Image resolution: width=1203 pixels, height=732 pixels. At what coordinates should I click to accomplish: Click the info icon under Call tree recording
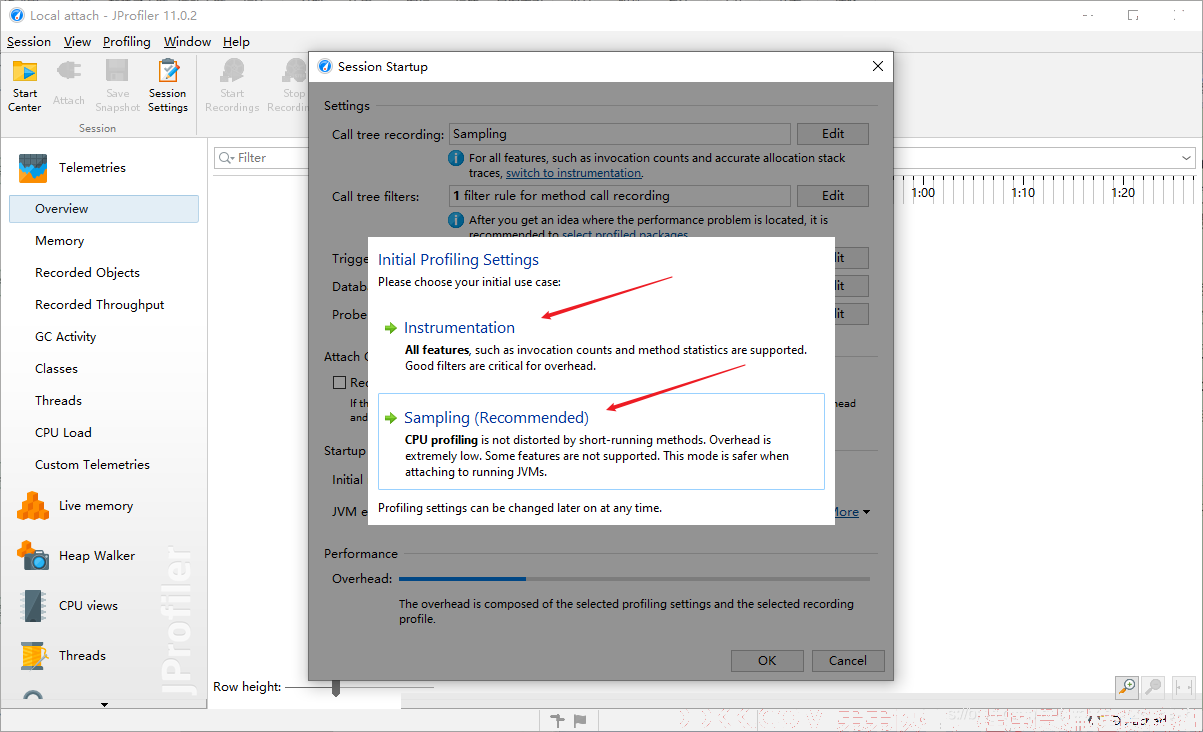[x=456, y=158]
